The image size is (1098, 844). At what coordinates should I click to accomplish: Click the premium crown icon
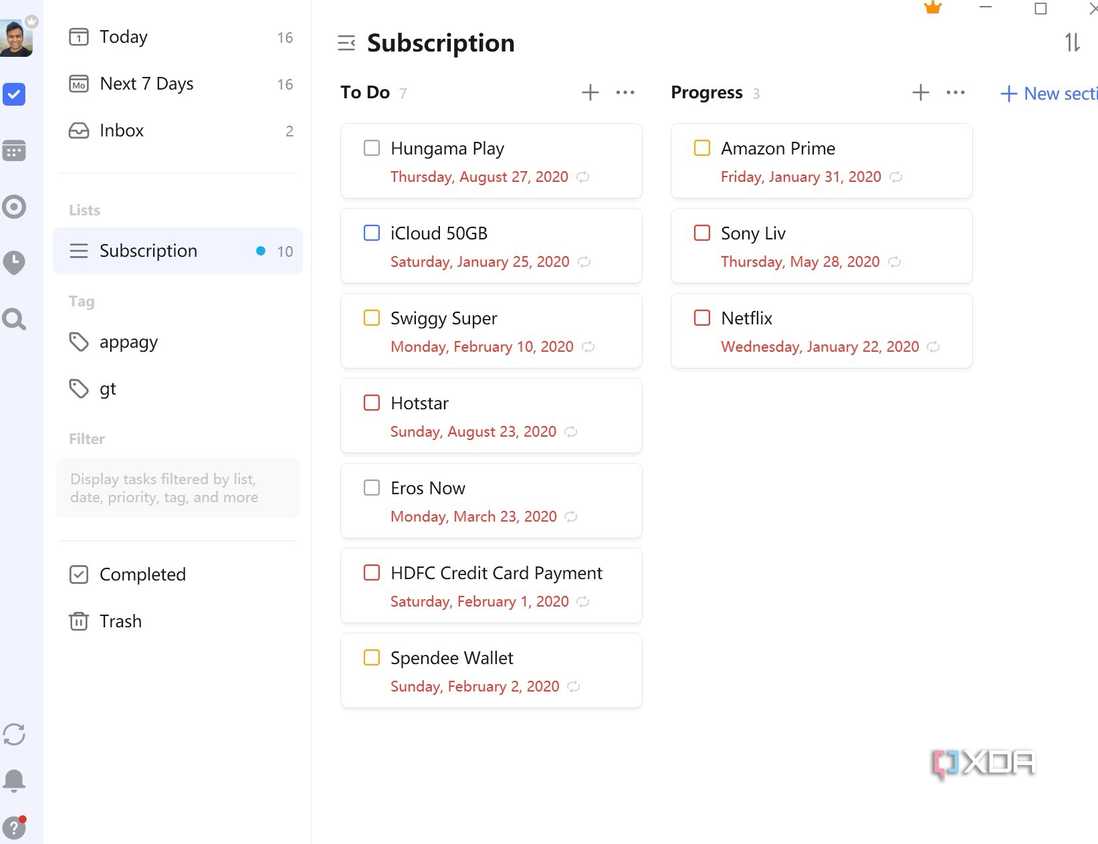click(933, 8)
